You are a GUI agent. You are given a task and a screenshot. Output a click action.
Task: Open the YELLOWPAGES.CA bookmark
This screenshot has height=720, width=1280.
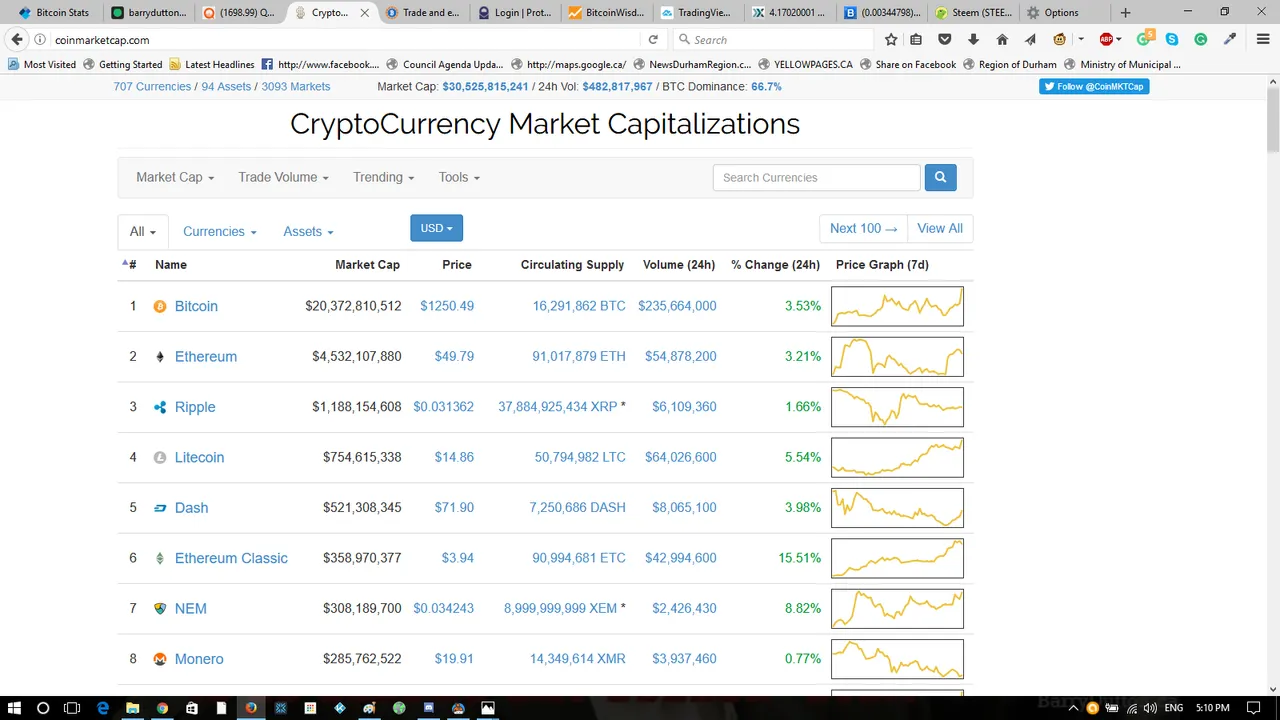coord(805,64)
